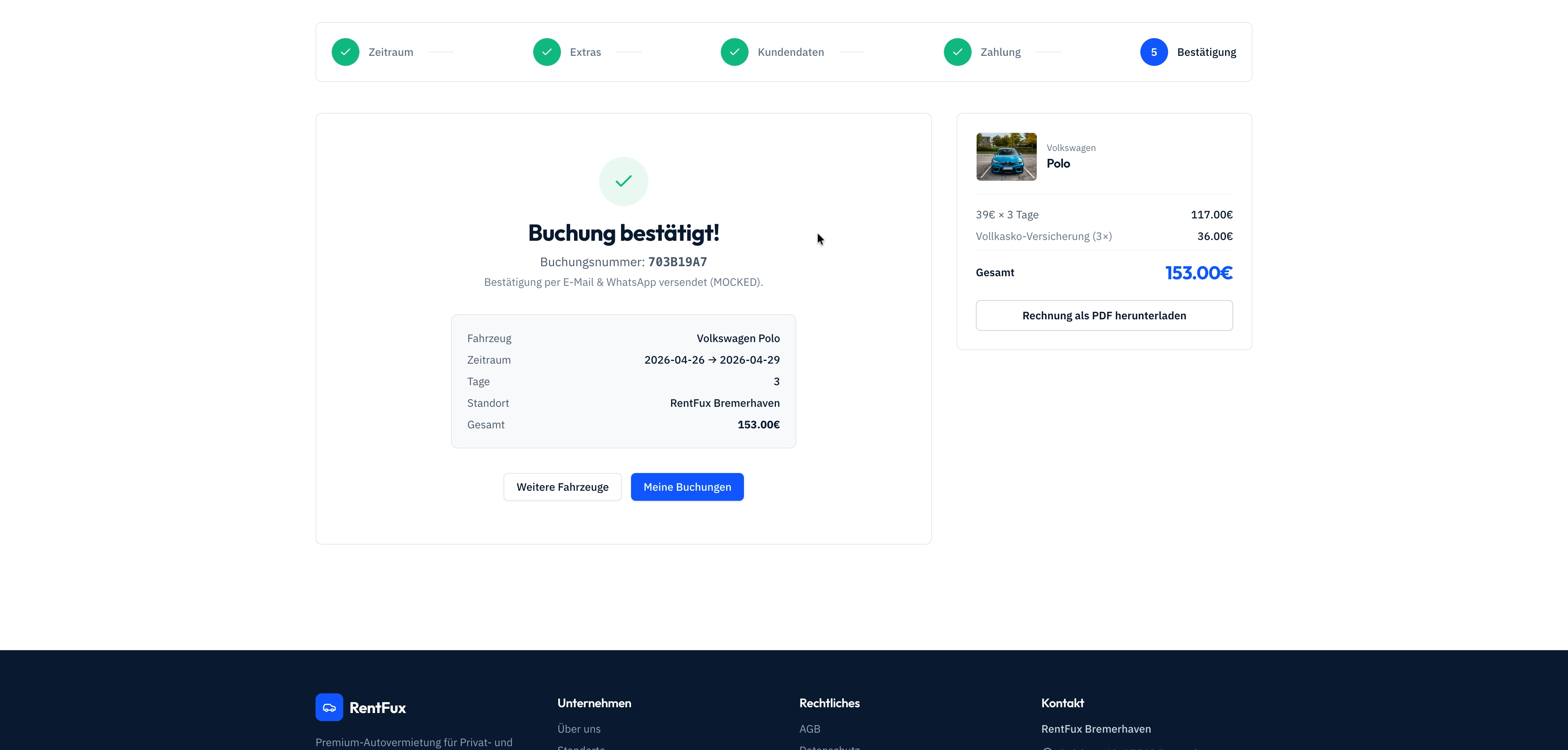Go back to the Zeitraum step label
Viewport: 1568px width, 750px height.
click(391, 52)
